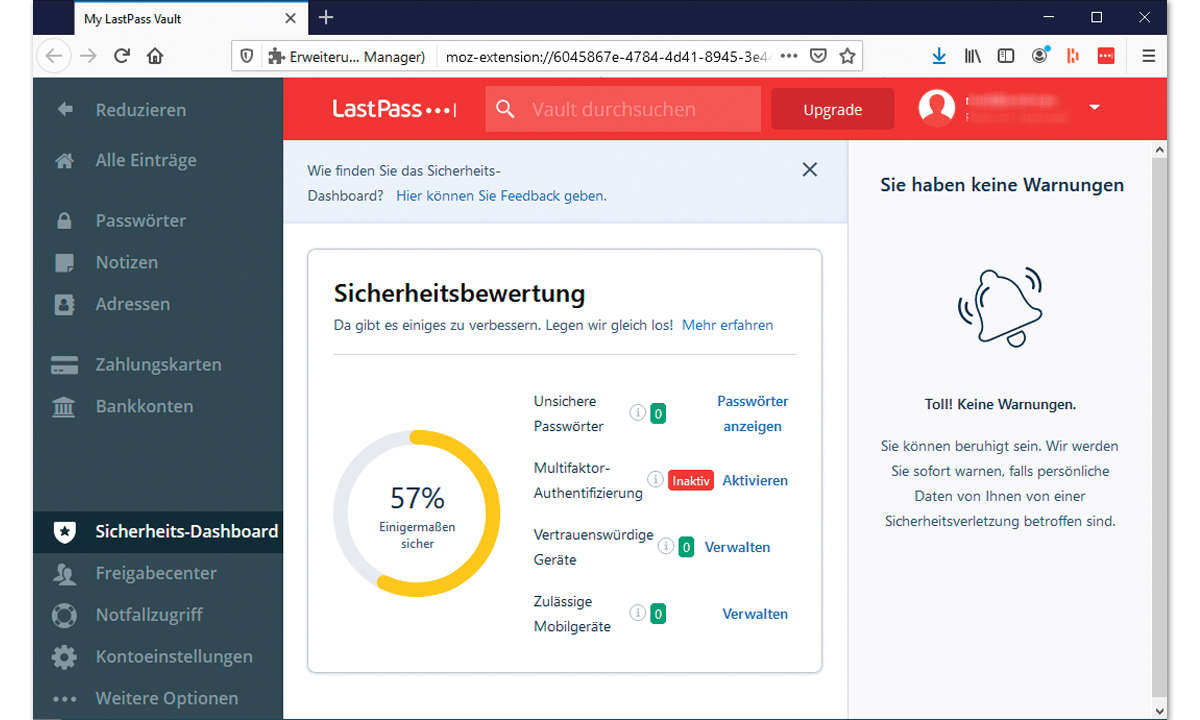Expand the account dropdown arrow
The height and width of the screenshot is (720, 1200).
[x=1094, y=107]
